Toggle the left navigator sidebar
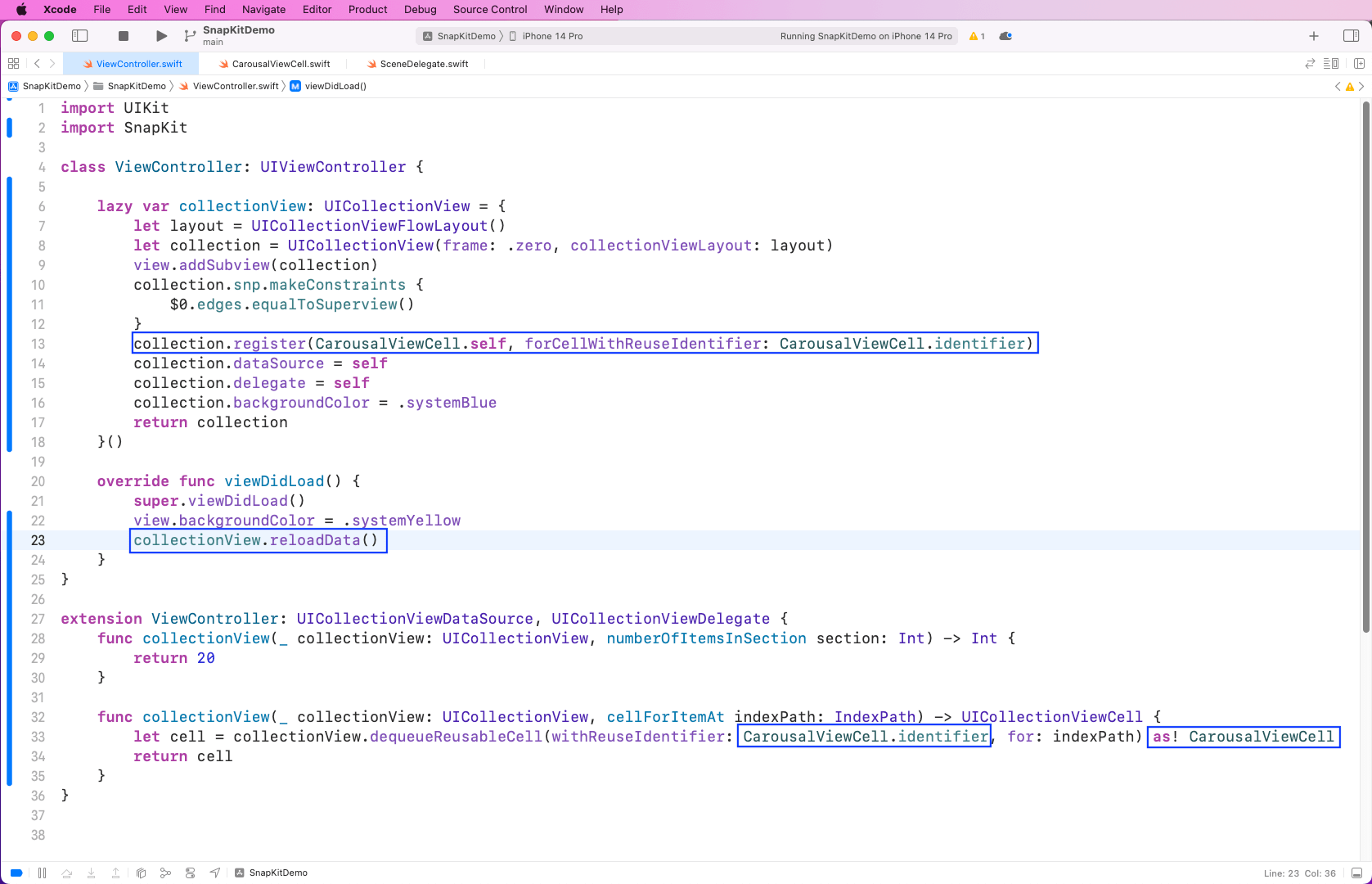The height and width of the screenshot is (884, 1372). pos(80,36)
